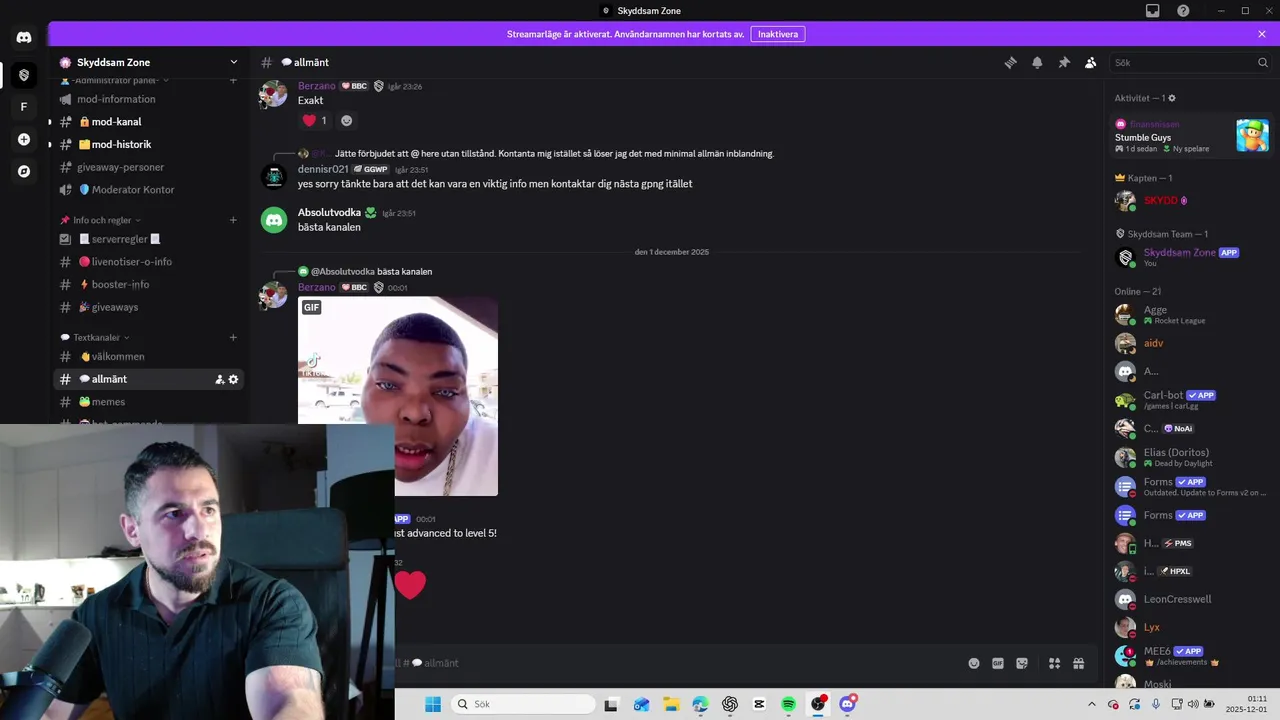Collapse the Info och regler category
1280x720 pixels.
[100, 220]
